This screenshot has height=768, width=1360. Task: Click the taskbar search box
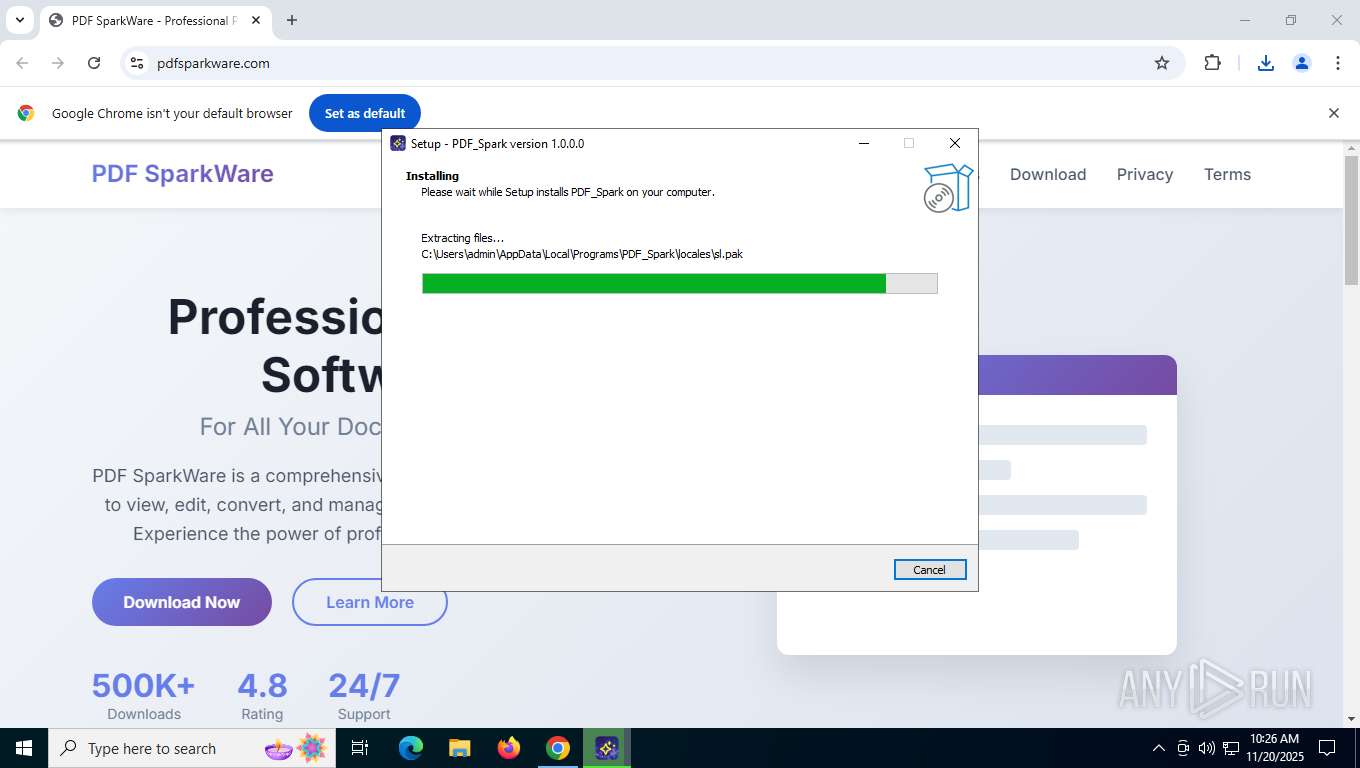pyautogui.click(x=191, y=748)
